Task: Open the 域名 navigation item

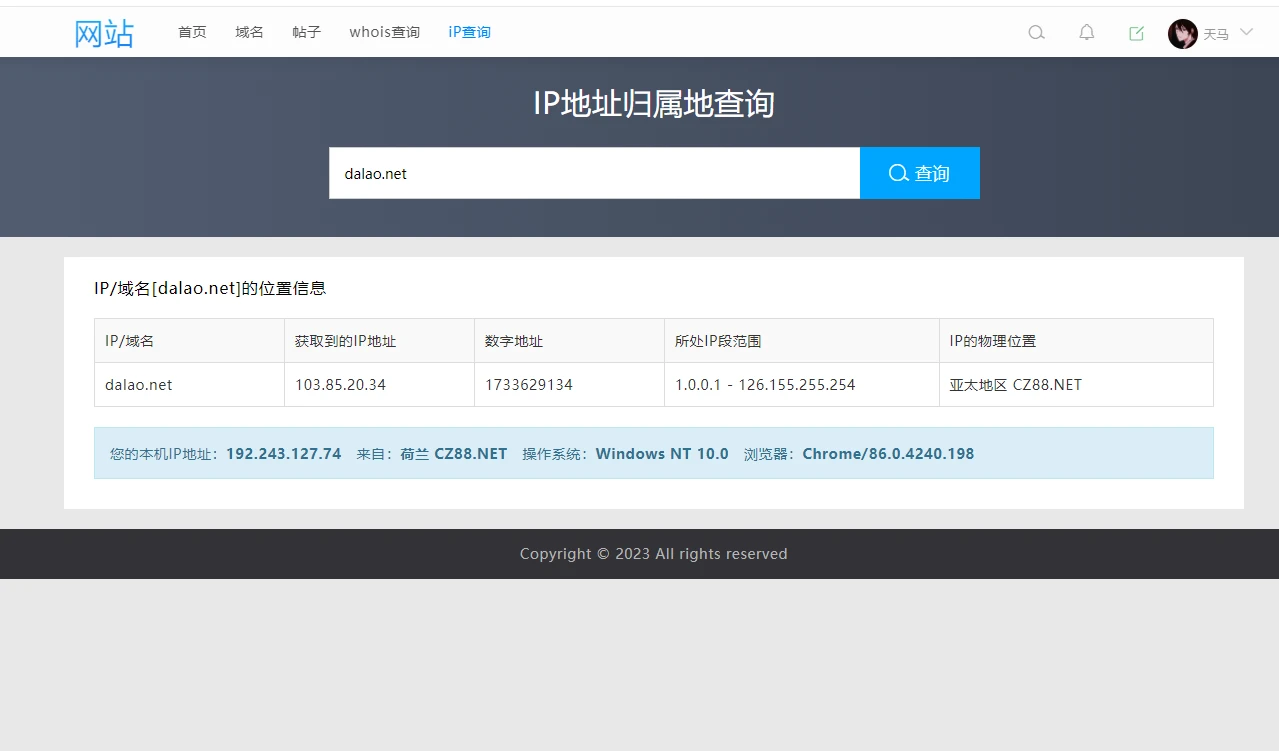Action: pyautogui.click(x=249, y=32)
